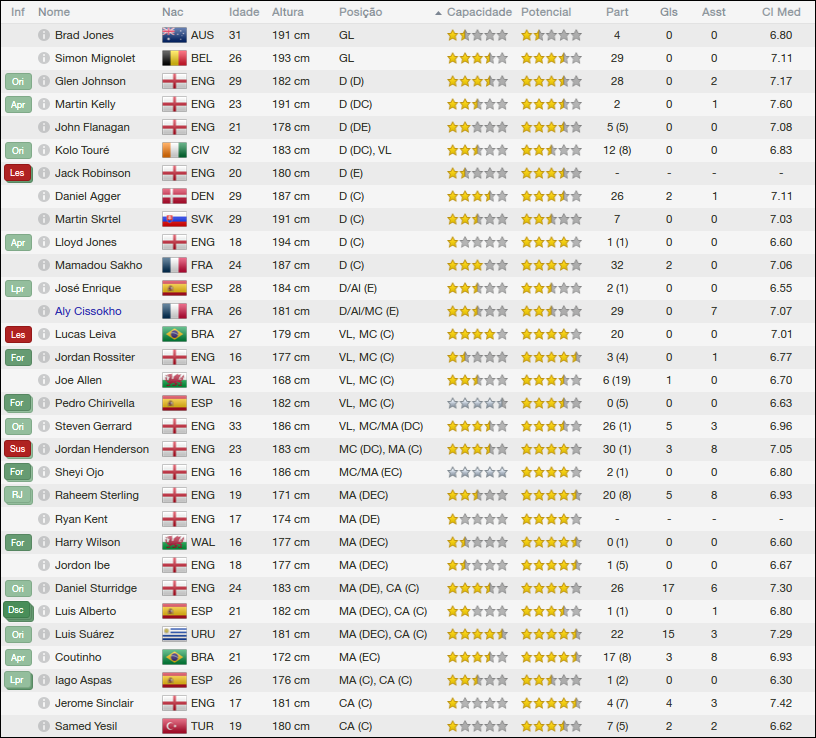Open Aly Cissokho's player profile link
Screen dimensions: 816x738
(88, 311)
